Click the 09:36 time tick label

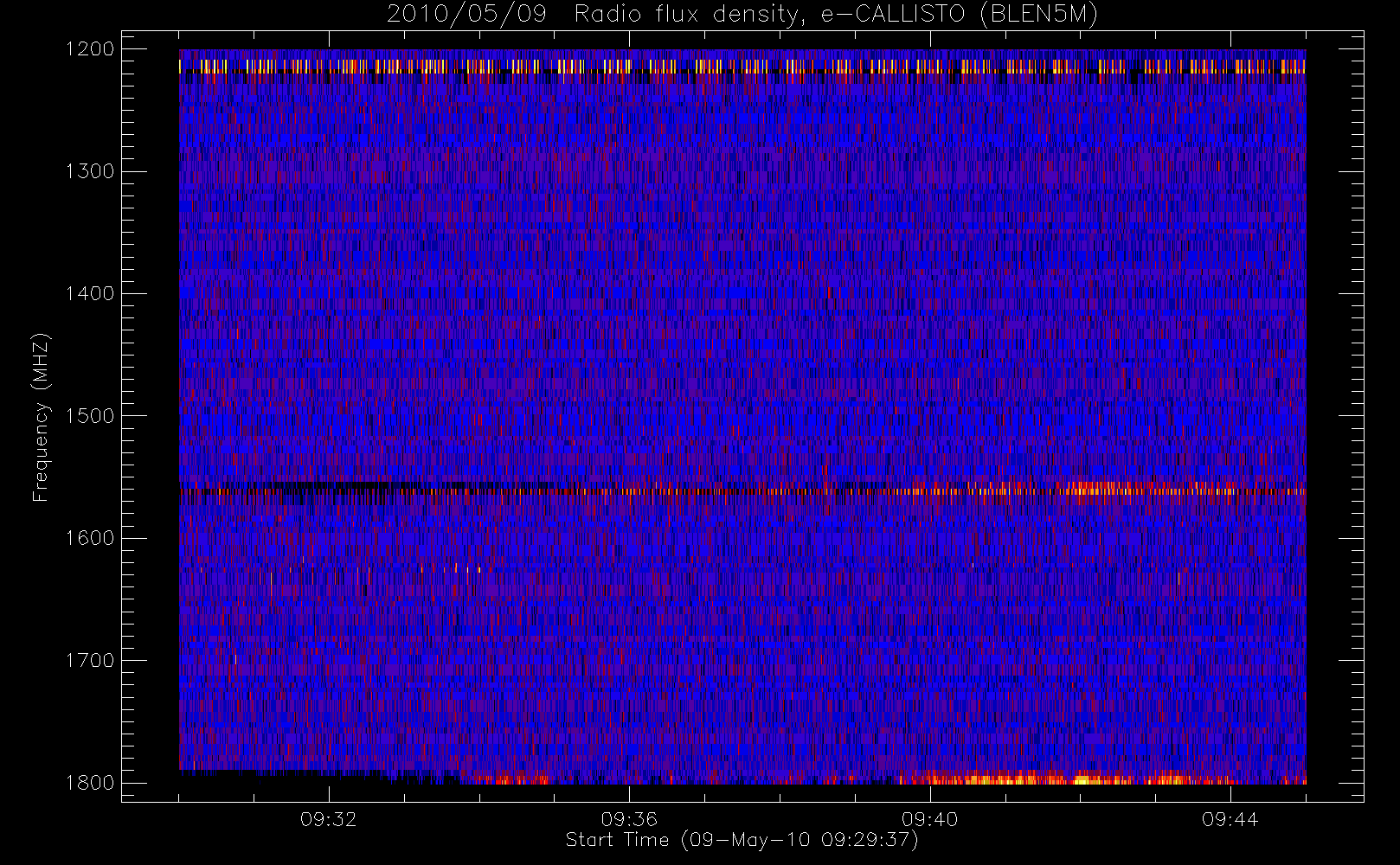pos(629,819)
